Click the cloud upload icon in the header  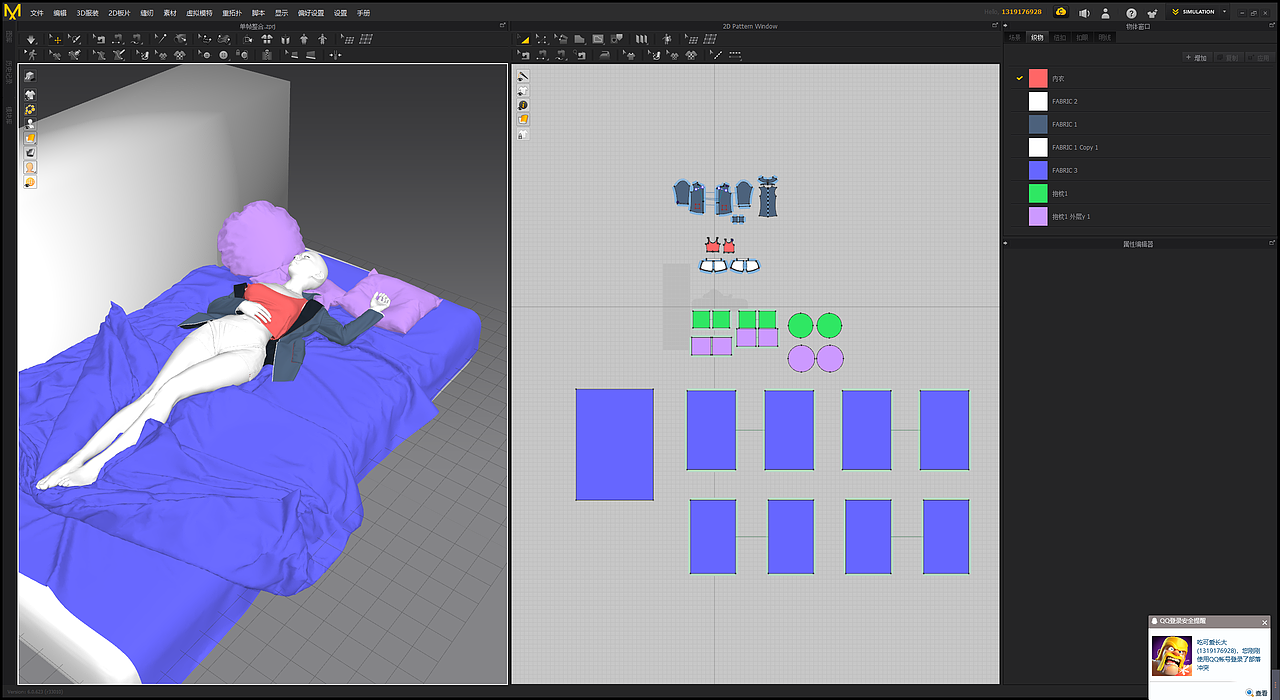pyautogui.click(x=1060, y=12)
